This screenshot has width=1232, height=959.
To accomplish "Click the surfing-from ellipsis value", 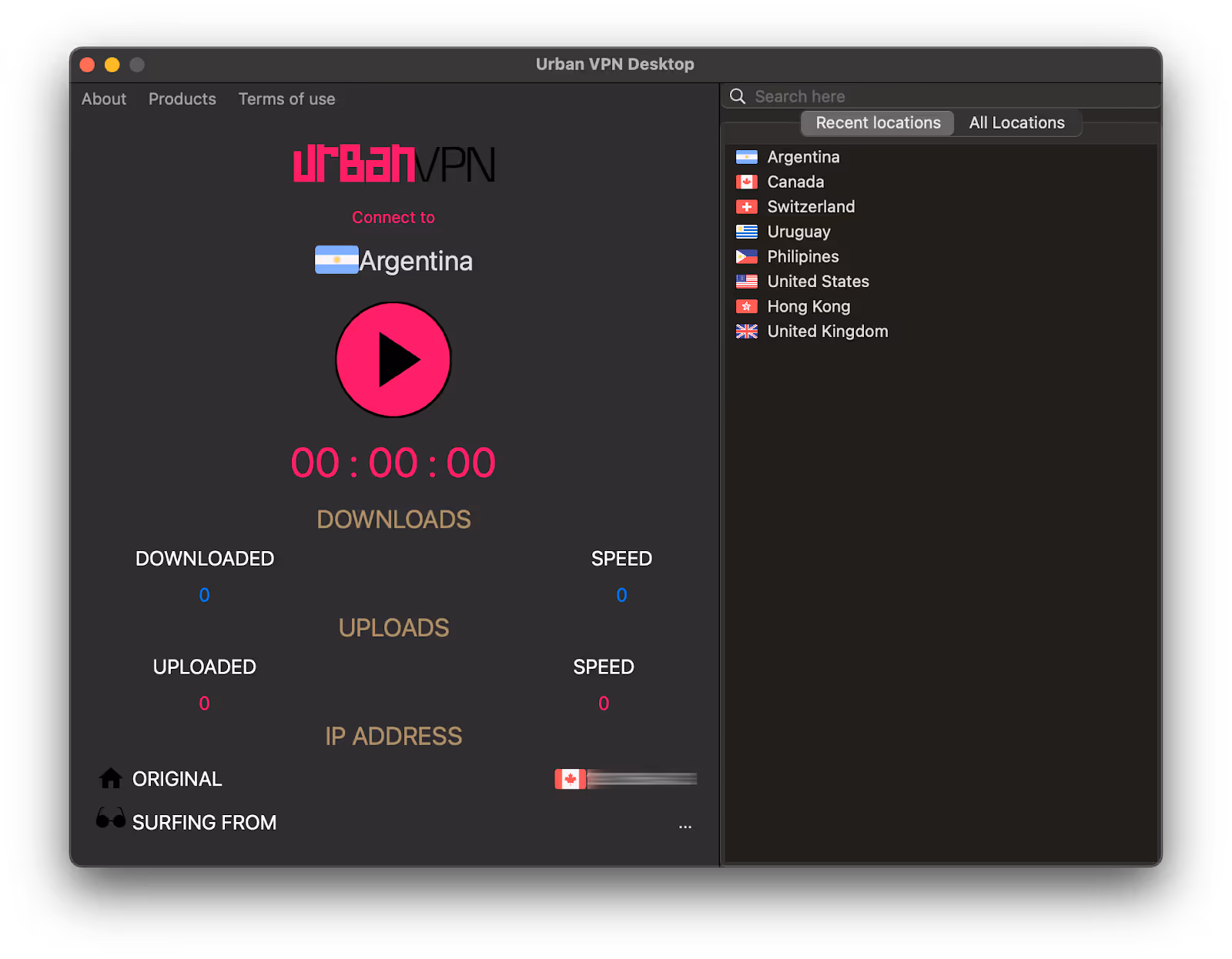I will coord(685,827).
